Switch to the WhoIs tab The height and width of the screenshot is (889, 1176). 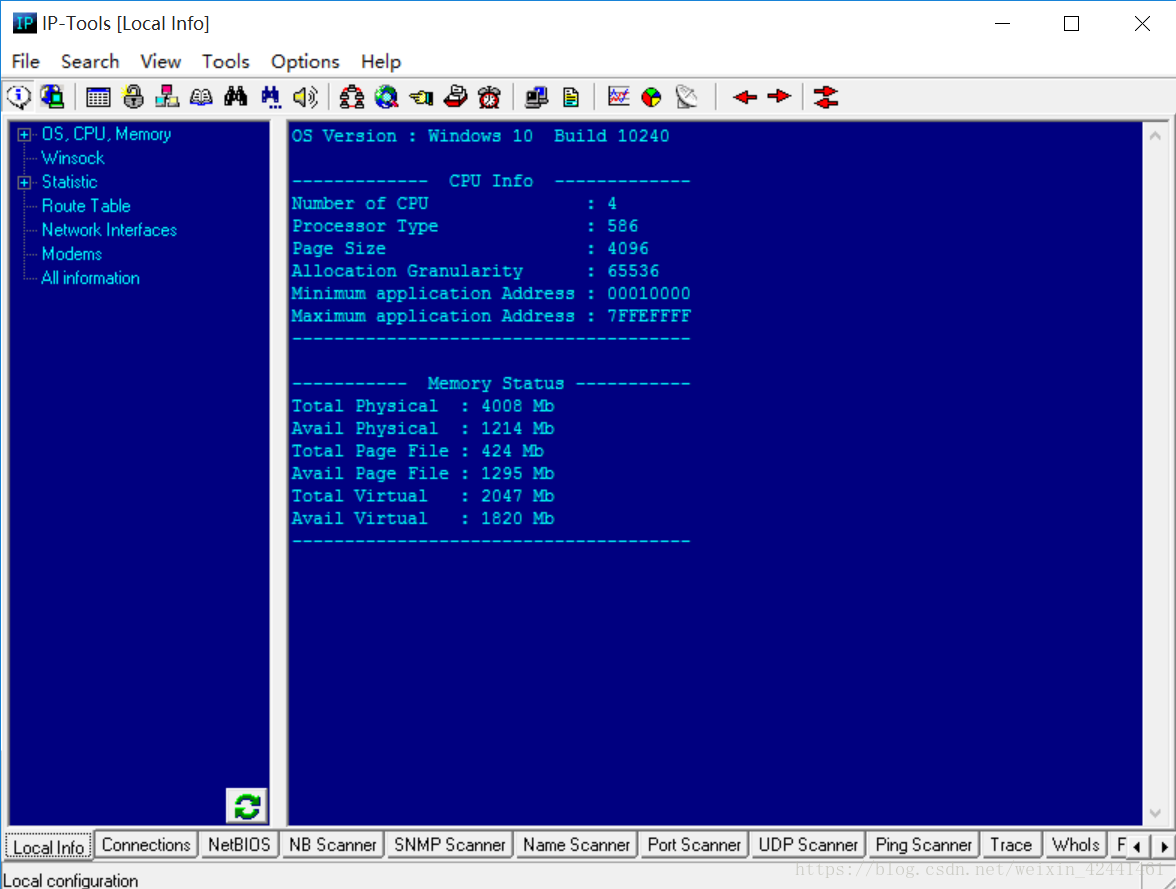pos(1076,845)
